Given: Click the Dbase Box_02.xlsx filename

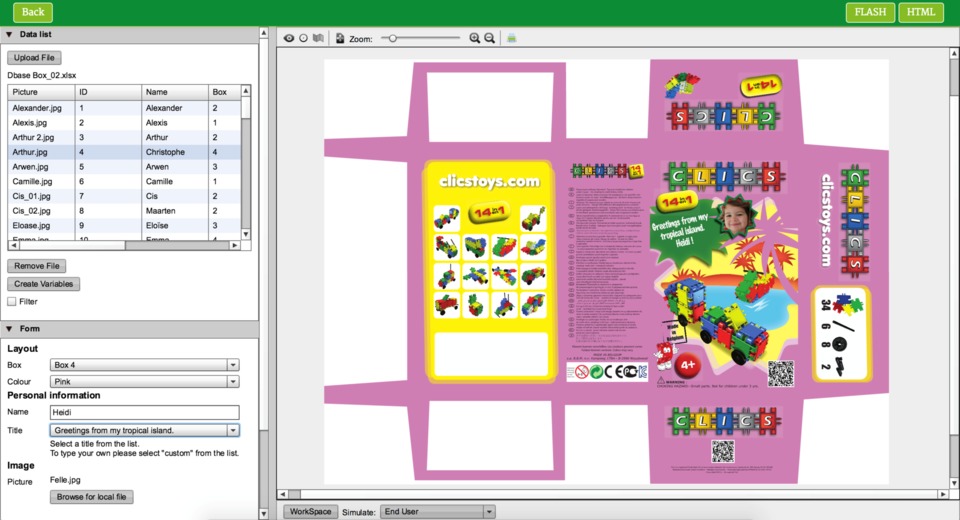Looking at the screenshot, I should 42,75.
